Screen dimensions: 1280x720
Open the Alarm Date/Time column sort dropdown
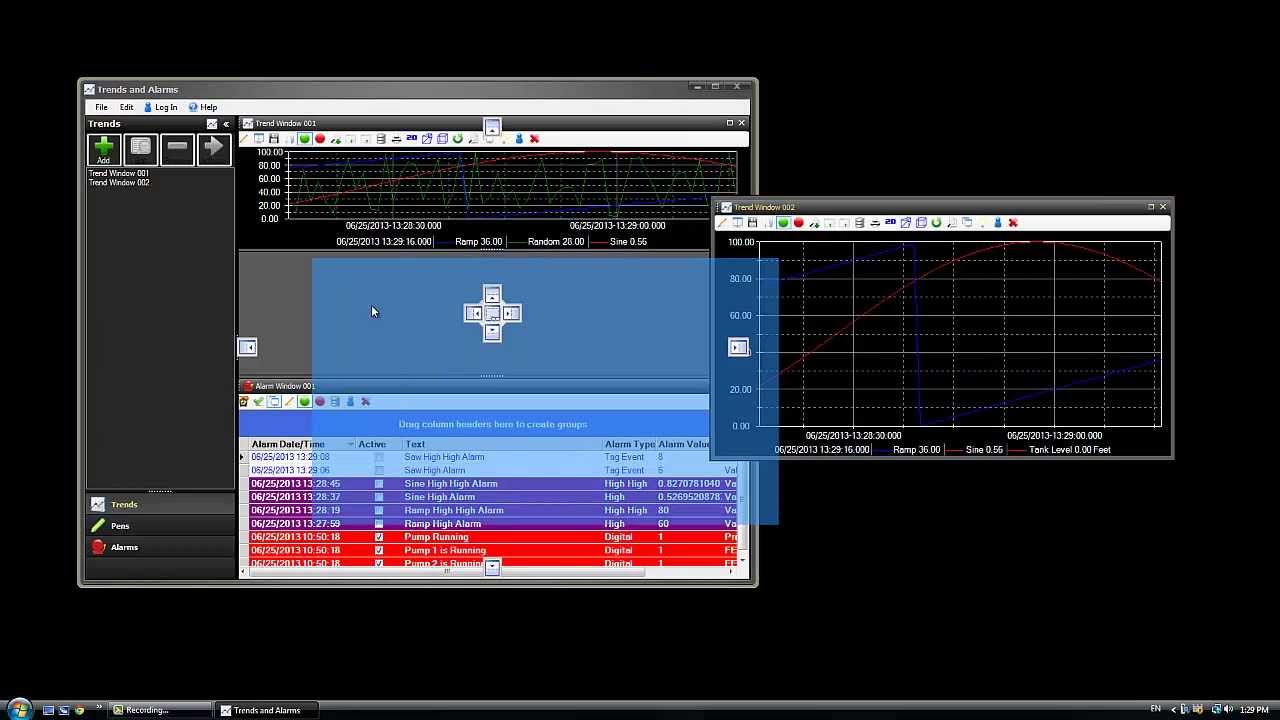(x=350, y=444)
